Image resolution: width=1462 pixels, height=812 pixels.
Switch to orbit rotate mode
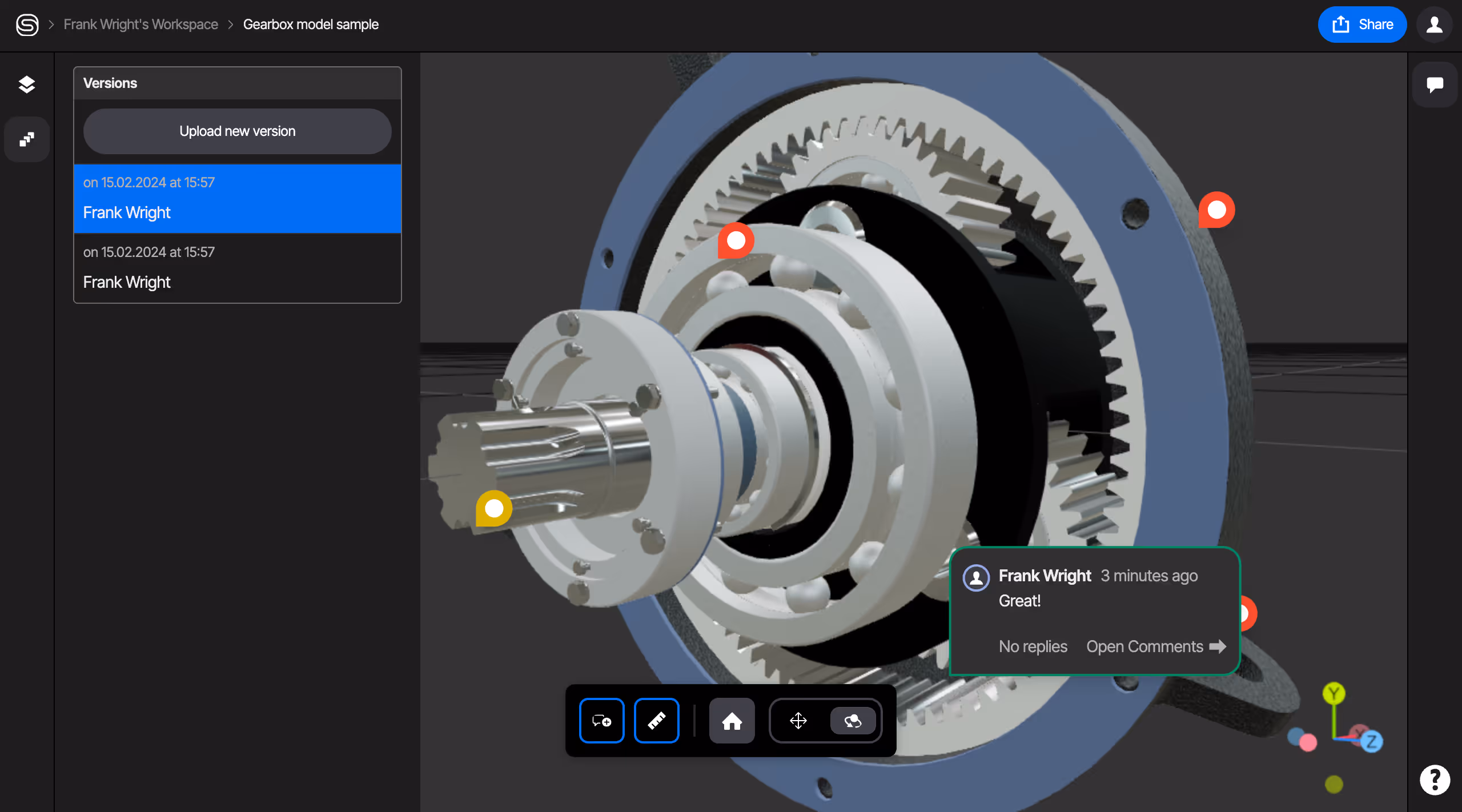[853, 721]
